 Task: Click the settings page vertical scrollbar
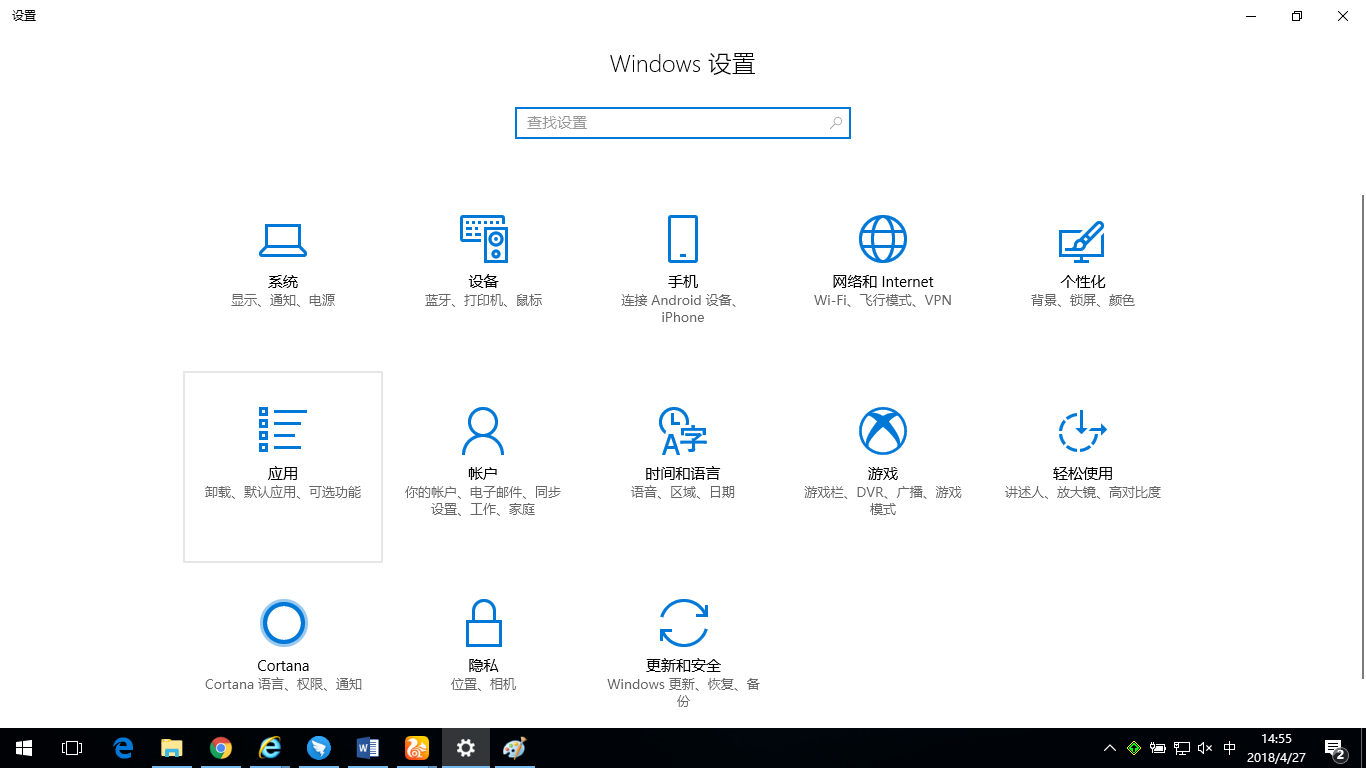[x=1361, y=437]
